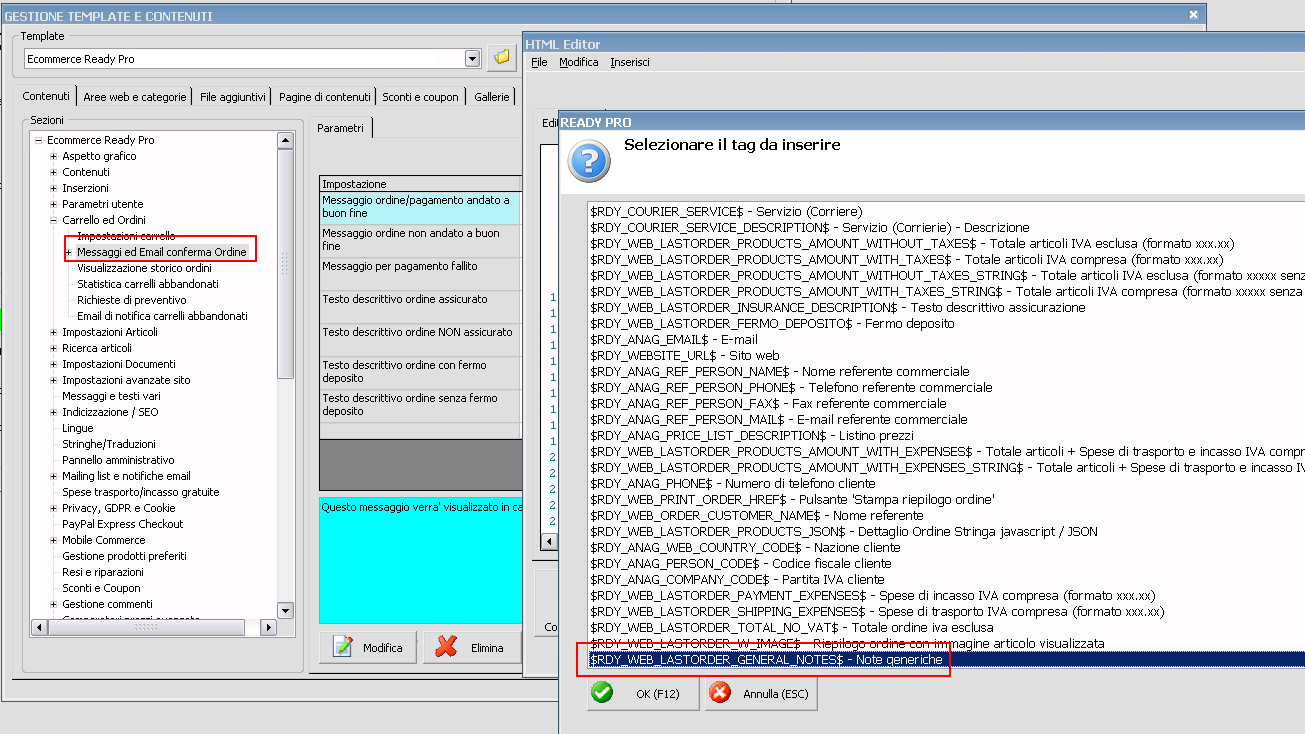Open the File aggiuntivi tab
This screenshot has height=734, width=1305.
click(x=233, y=97)
